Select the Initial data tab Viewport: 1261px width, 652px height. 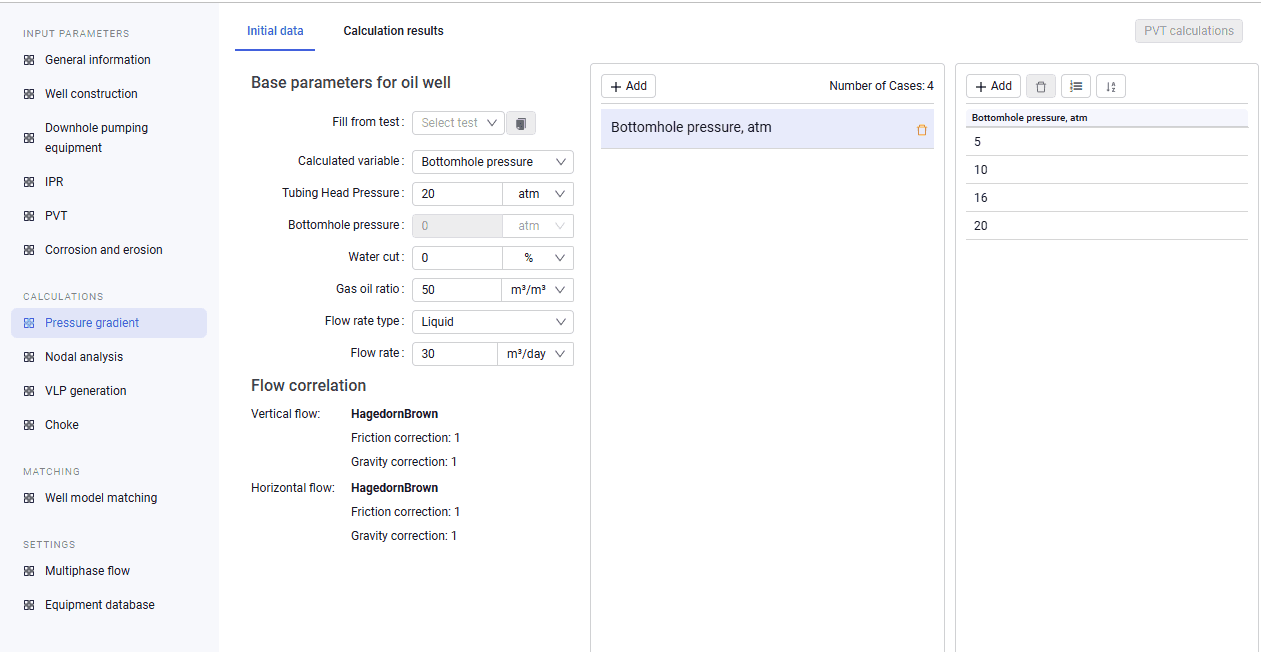tap(275, 31)
